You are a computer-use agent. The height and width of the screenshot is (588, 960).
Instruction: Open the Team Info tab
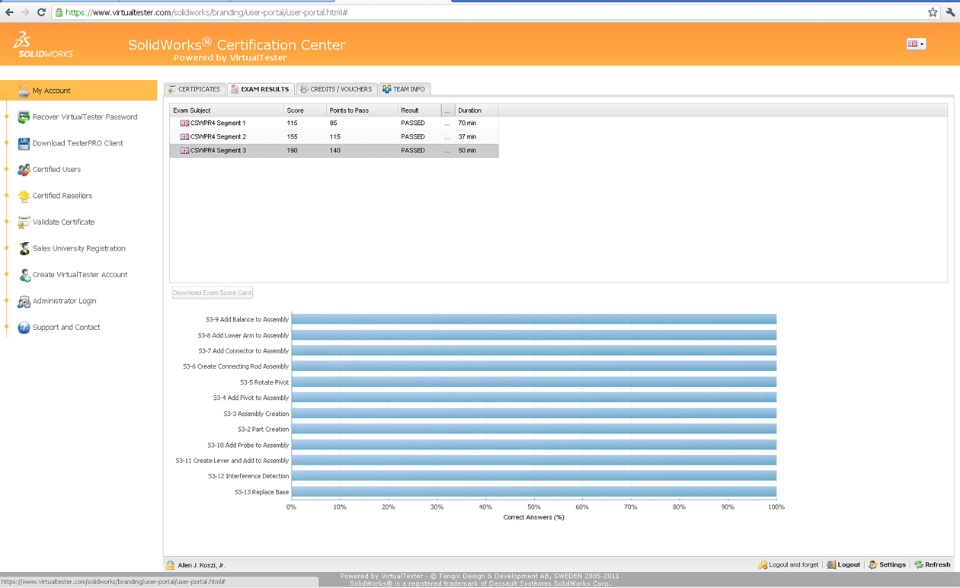pyautogui.click(x=404, y=89)
